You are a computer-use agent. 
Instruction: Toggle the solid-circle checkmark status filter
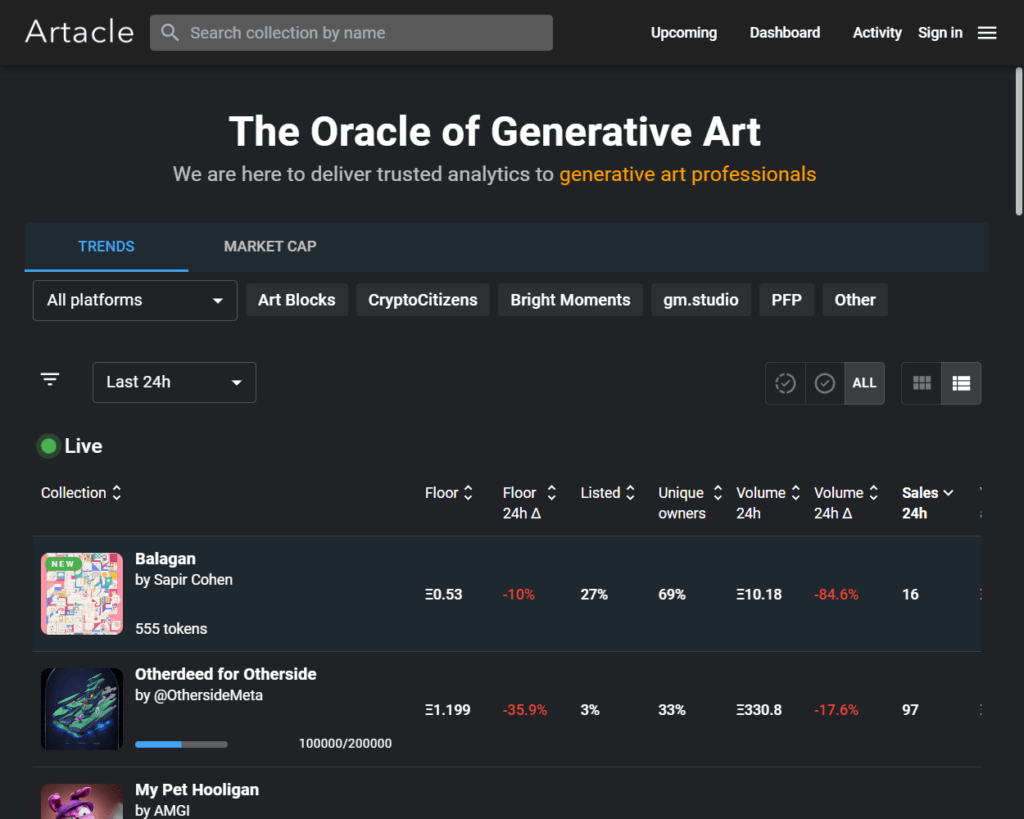pyautogui.click(x=825, y=383)
